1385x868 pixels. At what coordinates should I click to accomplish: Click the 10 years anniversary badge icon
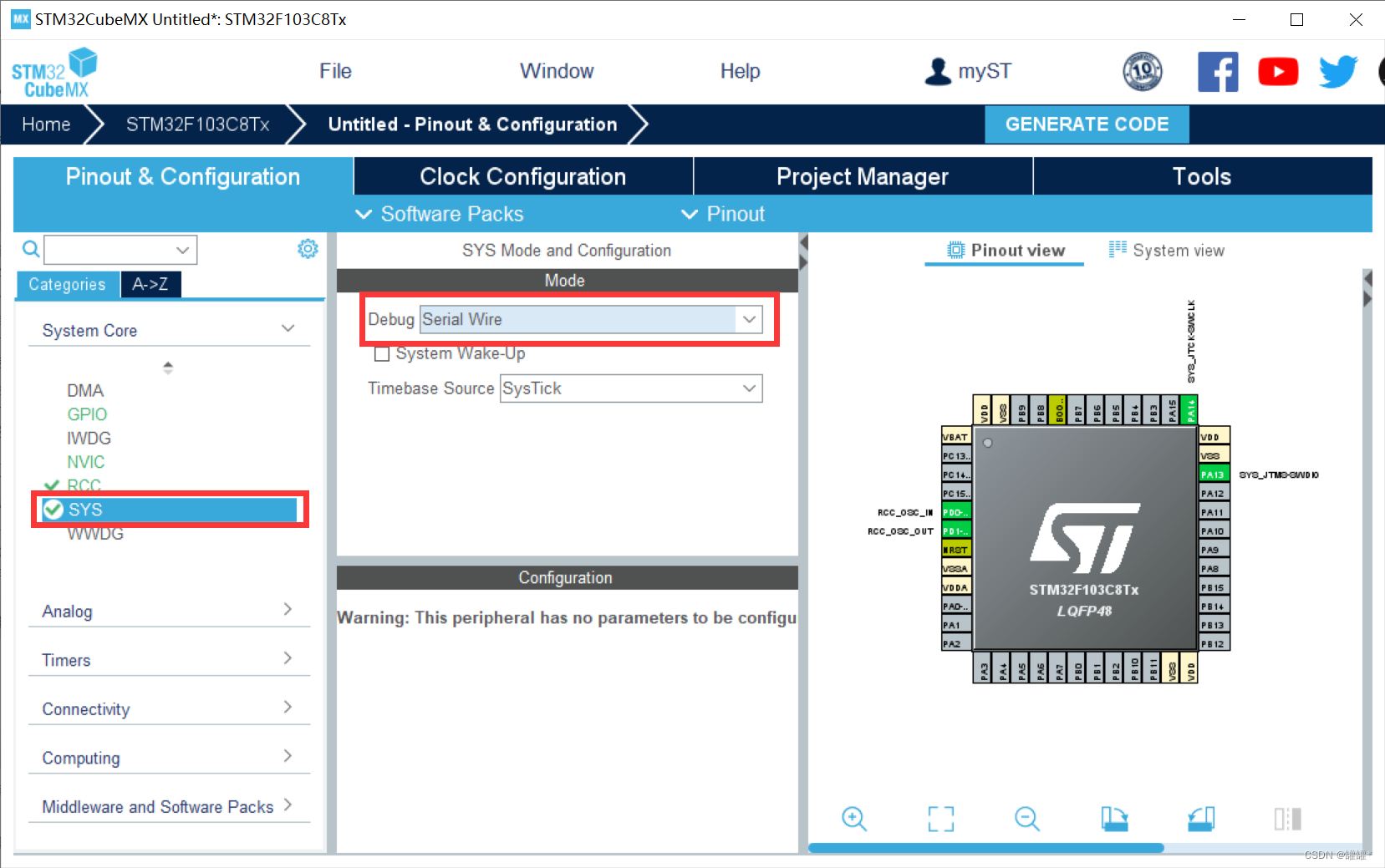pyautogui.click(x=1142, y=71)
